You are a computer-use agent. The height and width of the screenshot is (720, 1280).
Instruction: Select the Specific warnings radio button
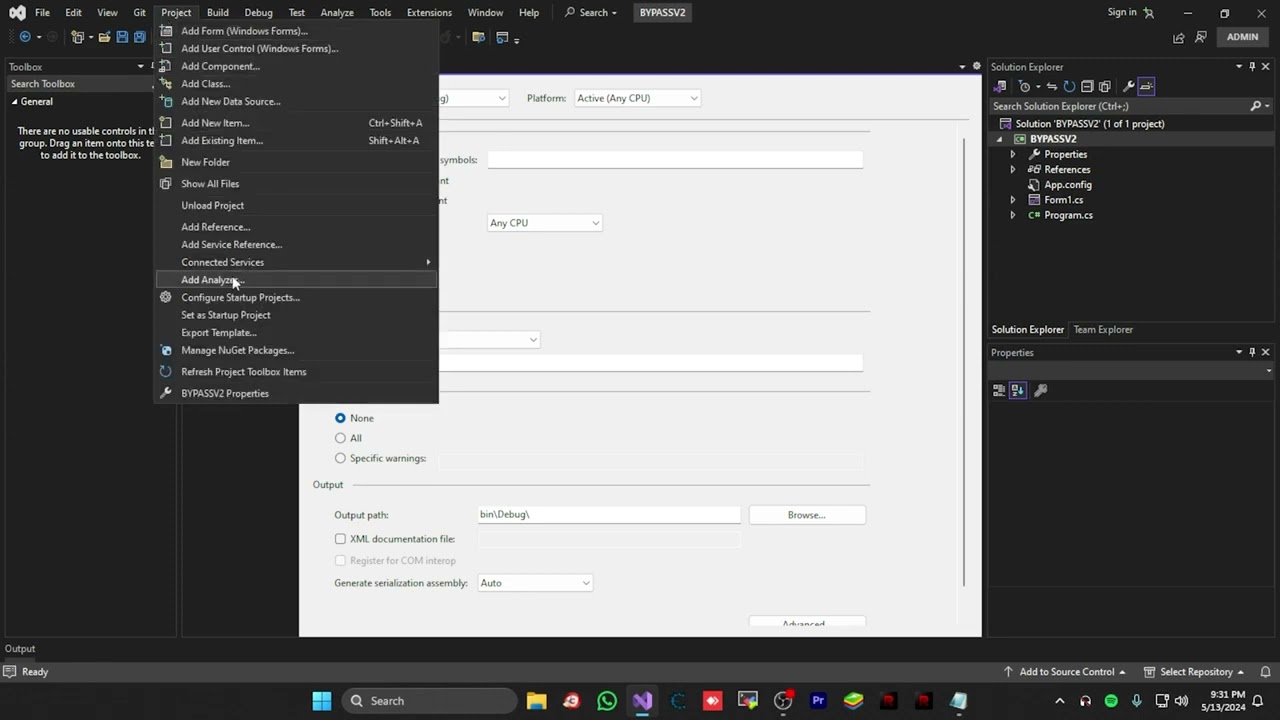pos(340,458)
